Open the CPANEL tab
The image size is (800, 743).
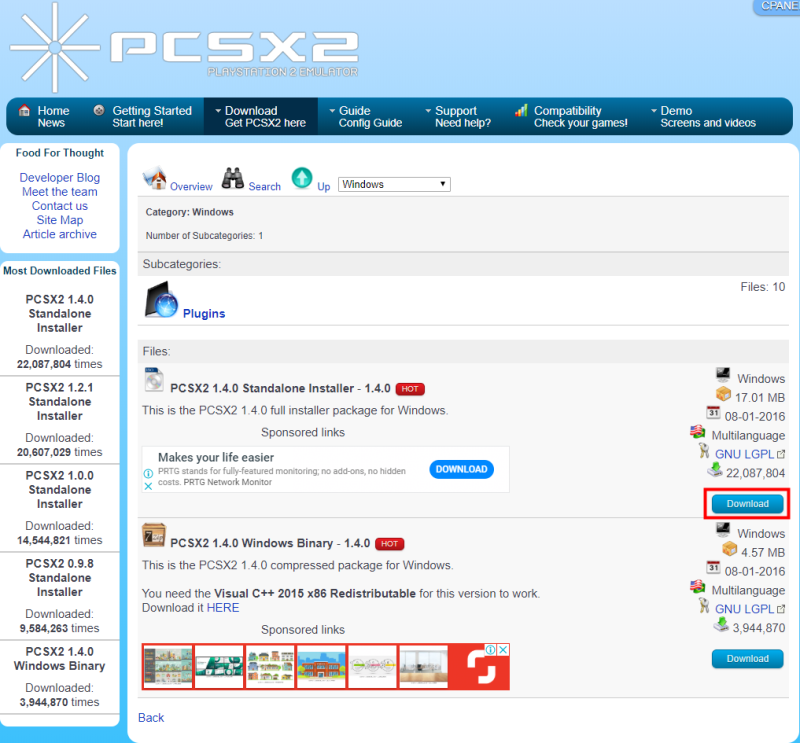point(777,6)
